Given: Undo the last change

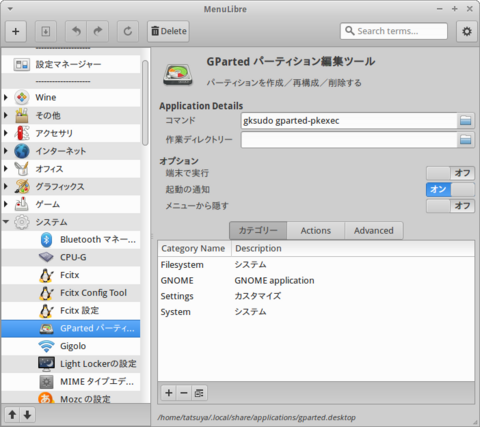Looking at the screenshot, I should pos(76,32).
